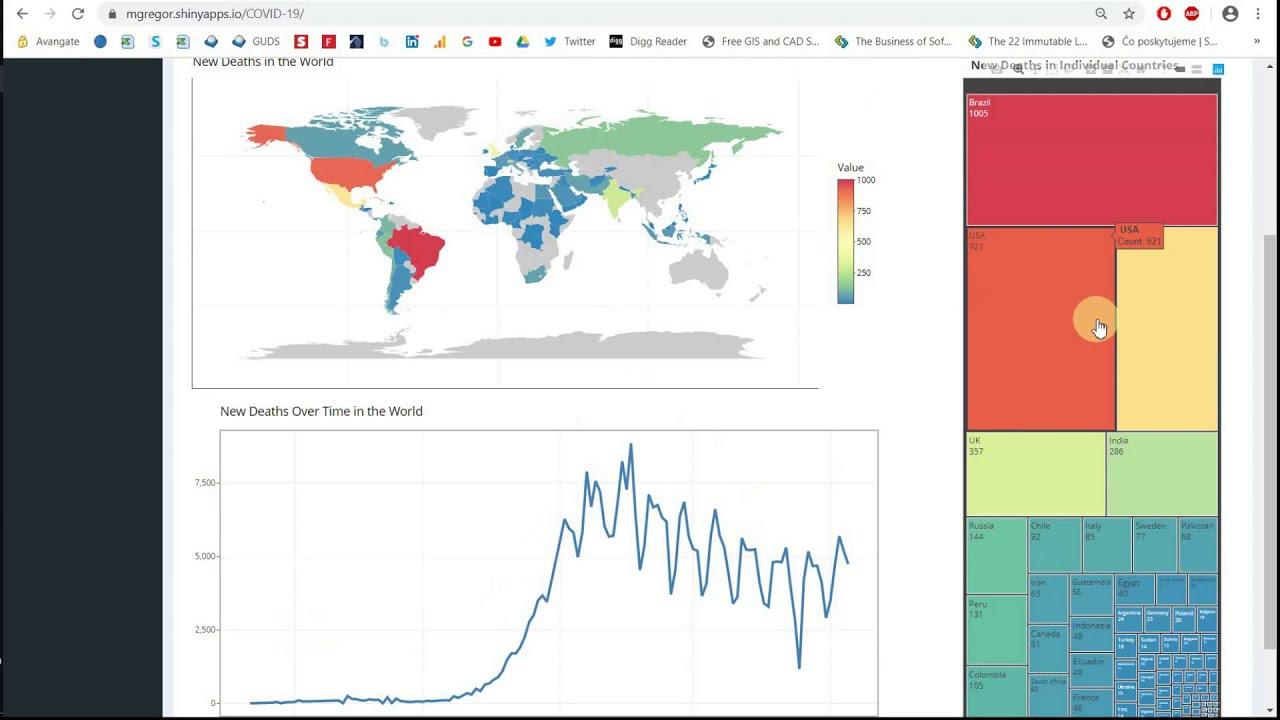Screen dimensions: 1280x720
Task: Open the LinkedIn bookmark icon
Action: 412,42
